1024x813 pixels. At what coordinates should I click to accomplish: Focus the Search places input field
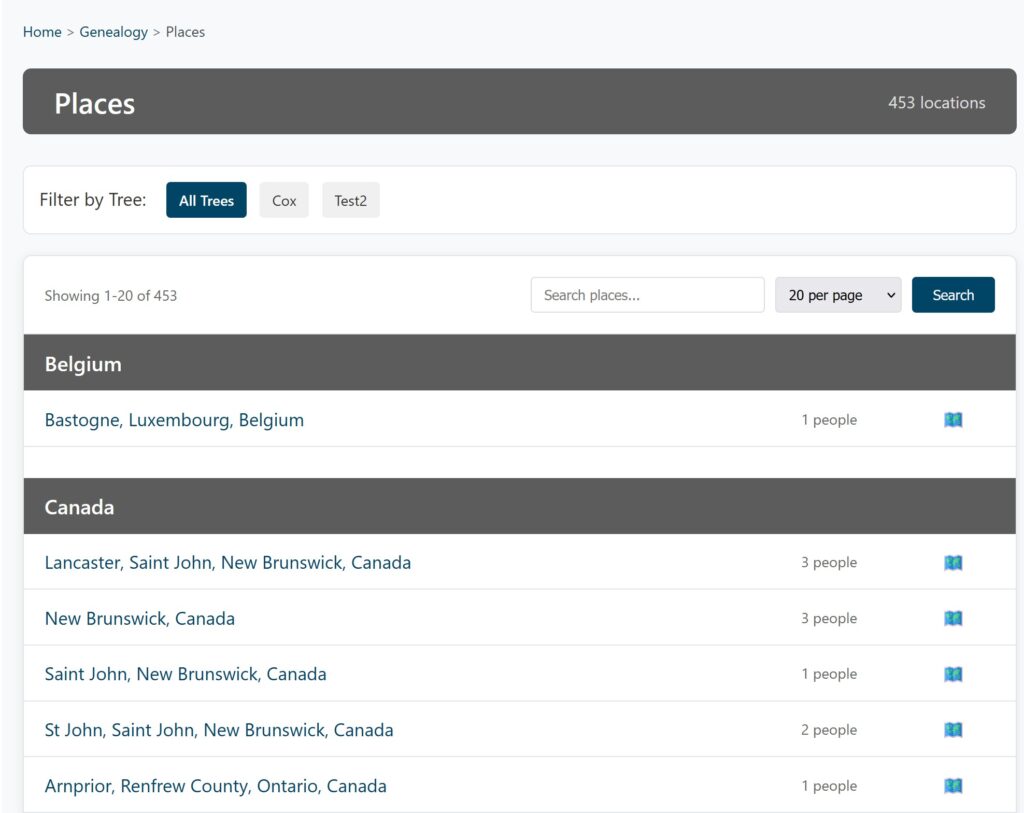click(647, 295)
